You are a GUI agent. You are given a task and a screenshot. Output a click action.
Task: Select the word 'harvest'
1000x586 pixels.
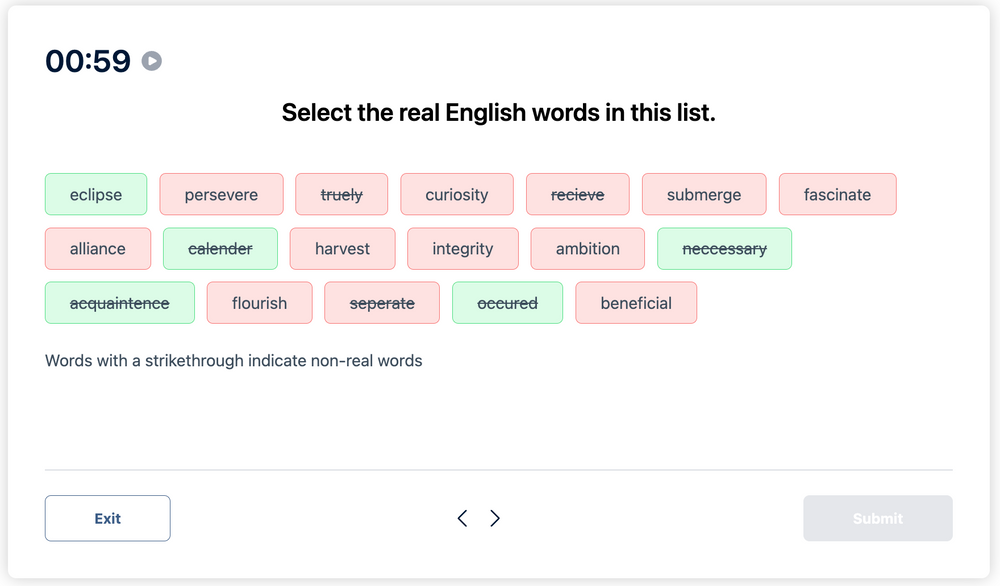342,248
